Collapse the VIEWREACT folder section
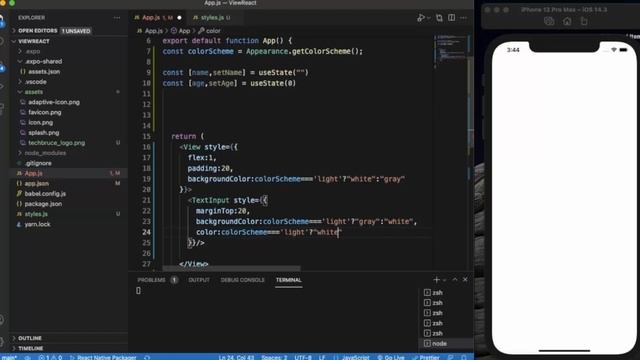640x360 pixels. 14,41
